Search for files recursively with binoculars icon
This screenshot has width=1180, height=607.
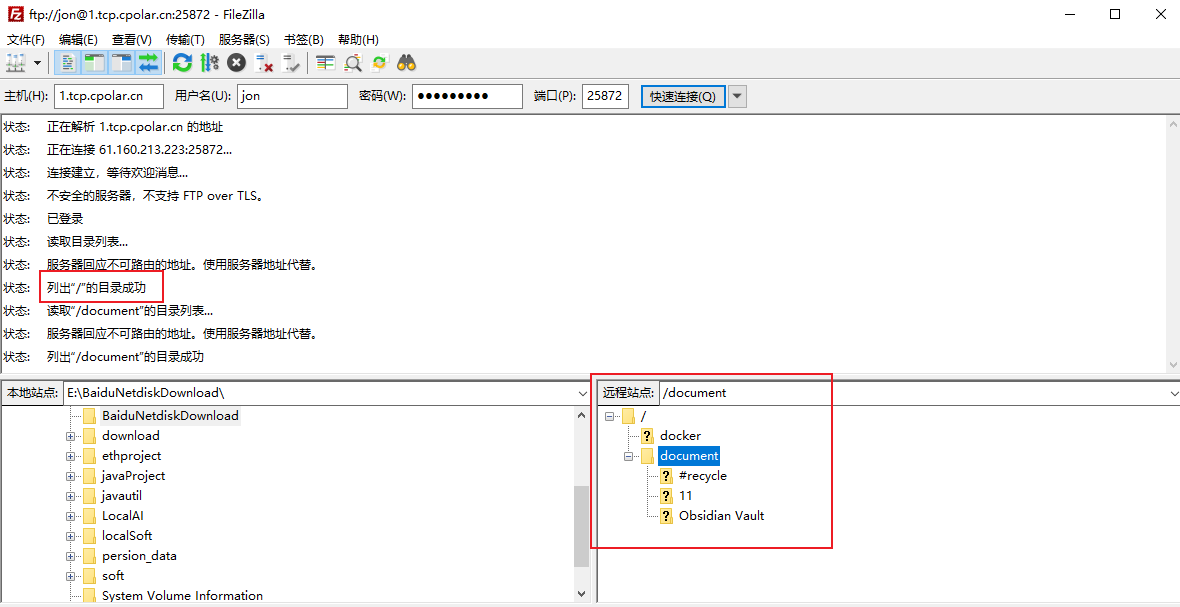point(407,63)
